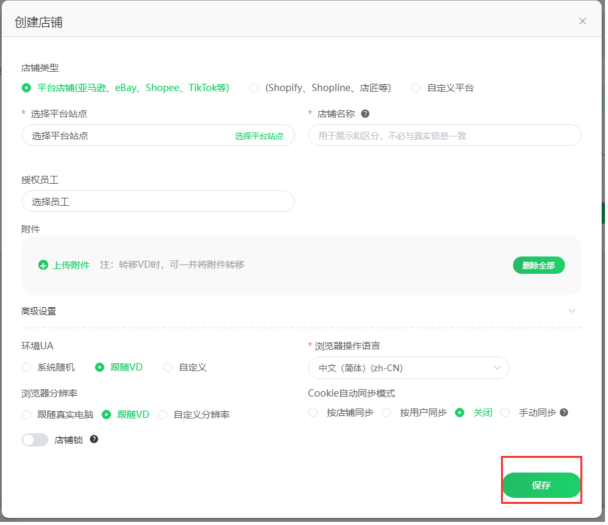Click the 选择平台站点 input field
Viewport: 608px width, 525px height.
pyautogui.click(x=159, y=136)
